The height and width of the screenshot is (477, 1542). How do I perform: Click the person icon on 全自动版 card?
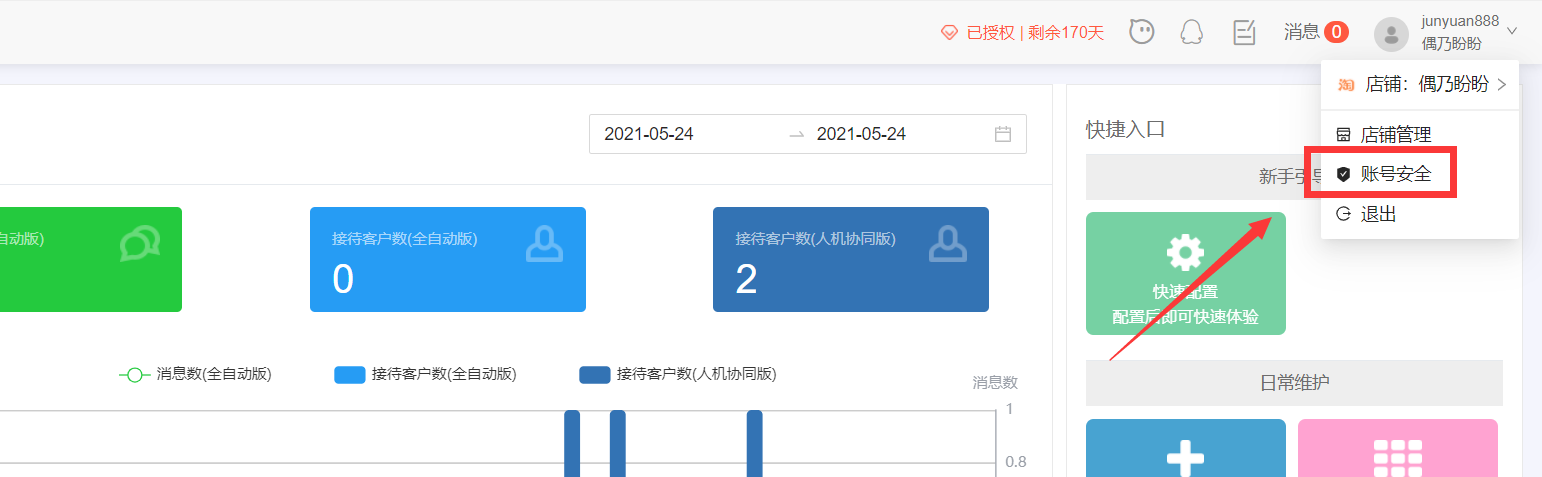(544, 244)
